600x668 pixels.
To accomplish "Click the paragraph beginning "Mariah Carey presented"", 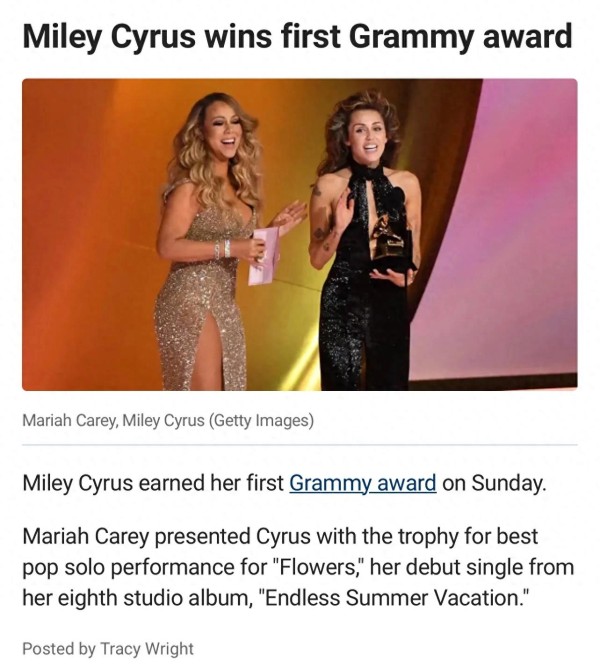I will pyautogui.click(x=298, y=567).
